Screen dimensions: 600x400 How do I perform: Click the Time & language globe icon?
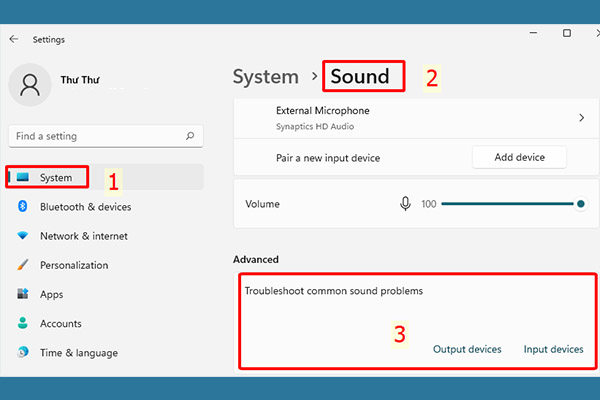23,352
